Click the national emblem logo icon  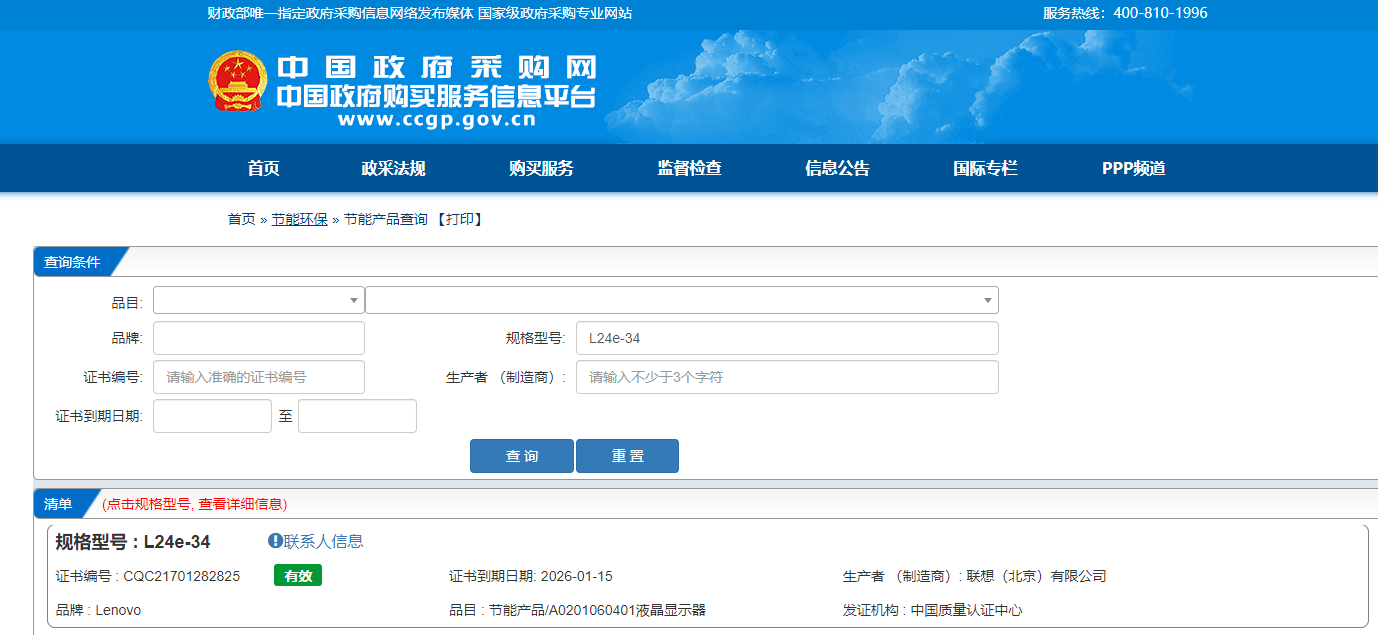(238, 81)
